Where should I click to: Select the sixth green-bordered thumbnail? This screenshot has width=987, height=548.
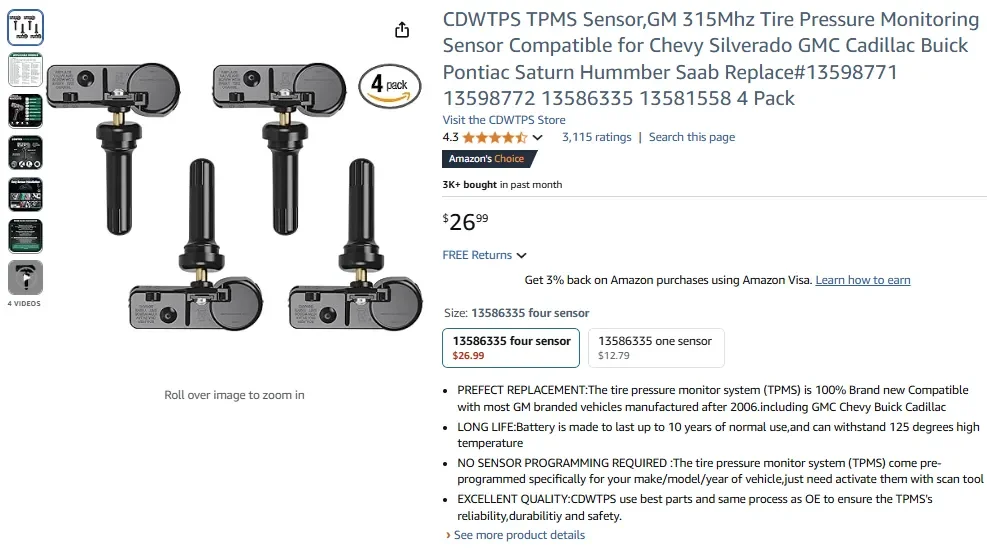(x=25, y=236)
